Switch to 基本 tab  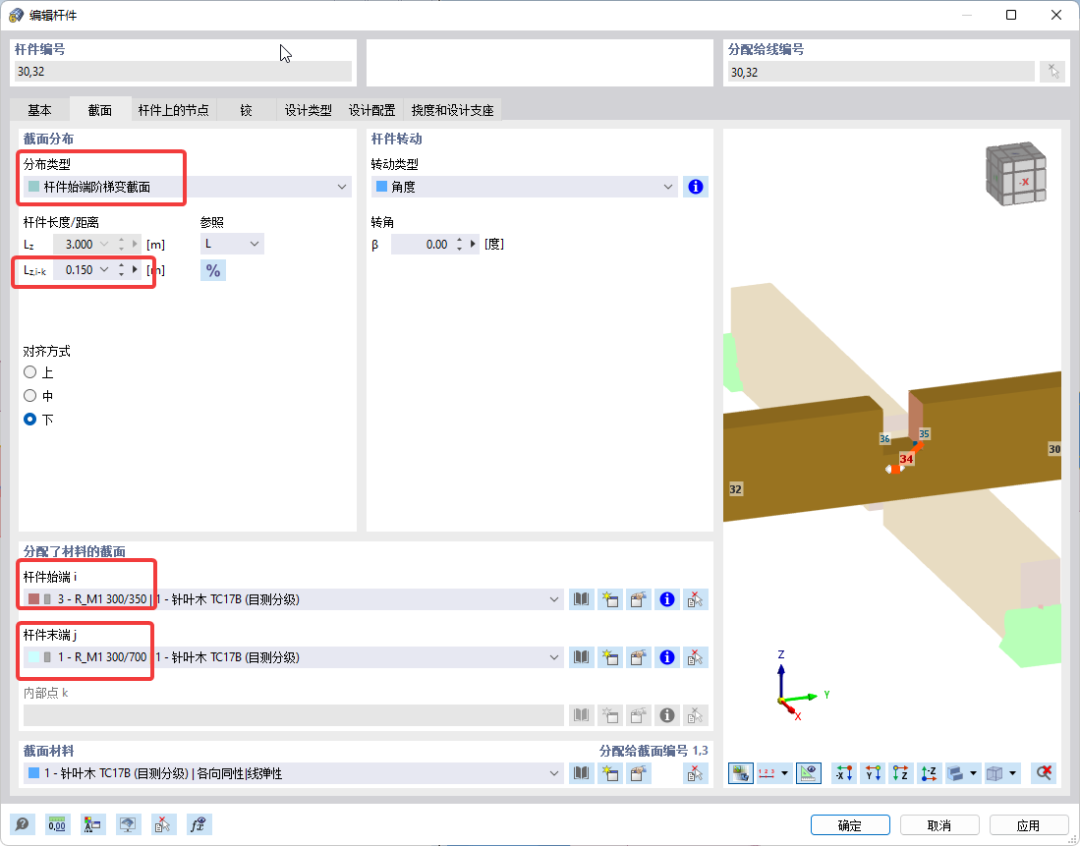point(39,110)
